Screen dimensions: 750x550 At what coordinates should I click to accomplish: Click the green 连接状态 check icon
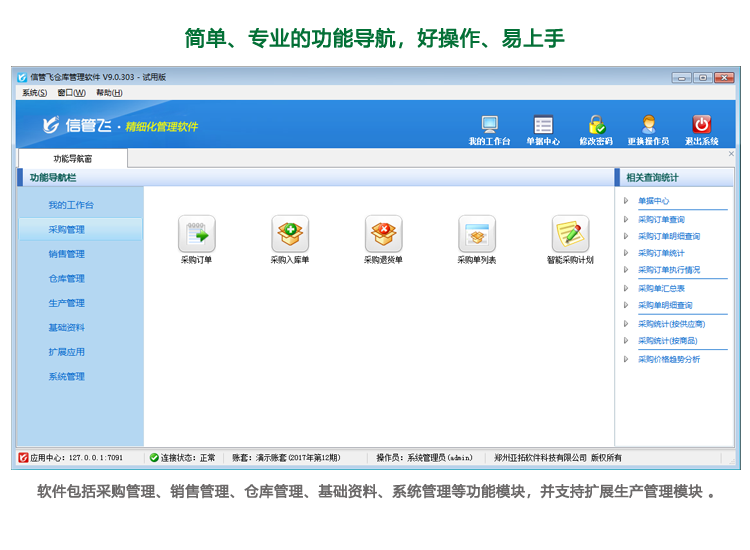point(154,458)
